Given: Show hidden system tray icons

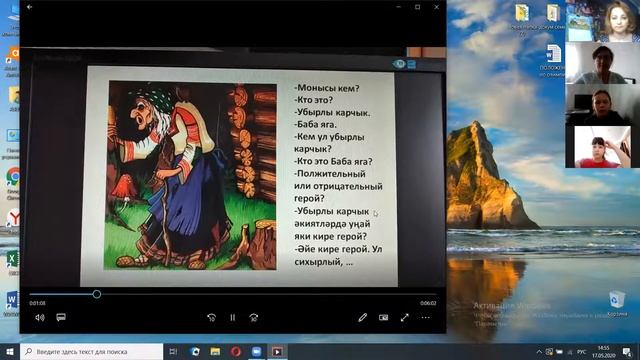Looking at the screenshot, I should point(539,352).
